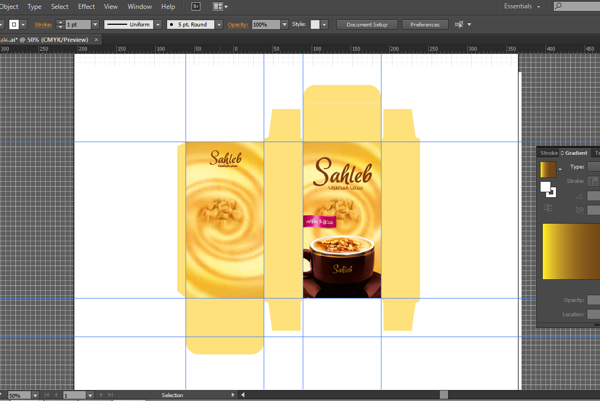This screenshot has width=600, height=401.
Task: Click the gradient fill thumbnail swatch
Action: pos(548,168)
